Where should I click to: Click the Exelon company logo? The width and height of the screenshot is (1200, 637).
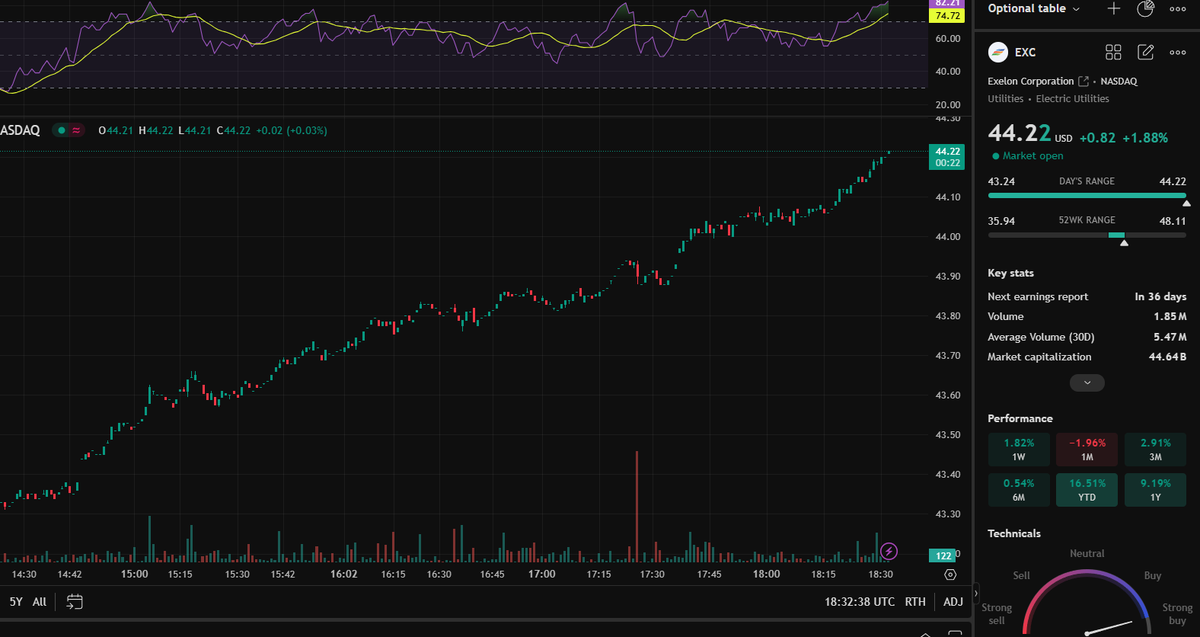click(997, 52)
